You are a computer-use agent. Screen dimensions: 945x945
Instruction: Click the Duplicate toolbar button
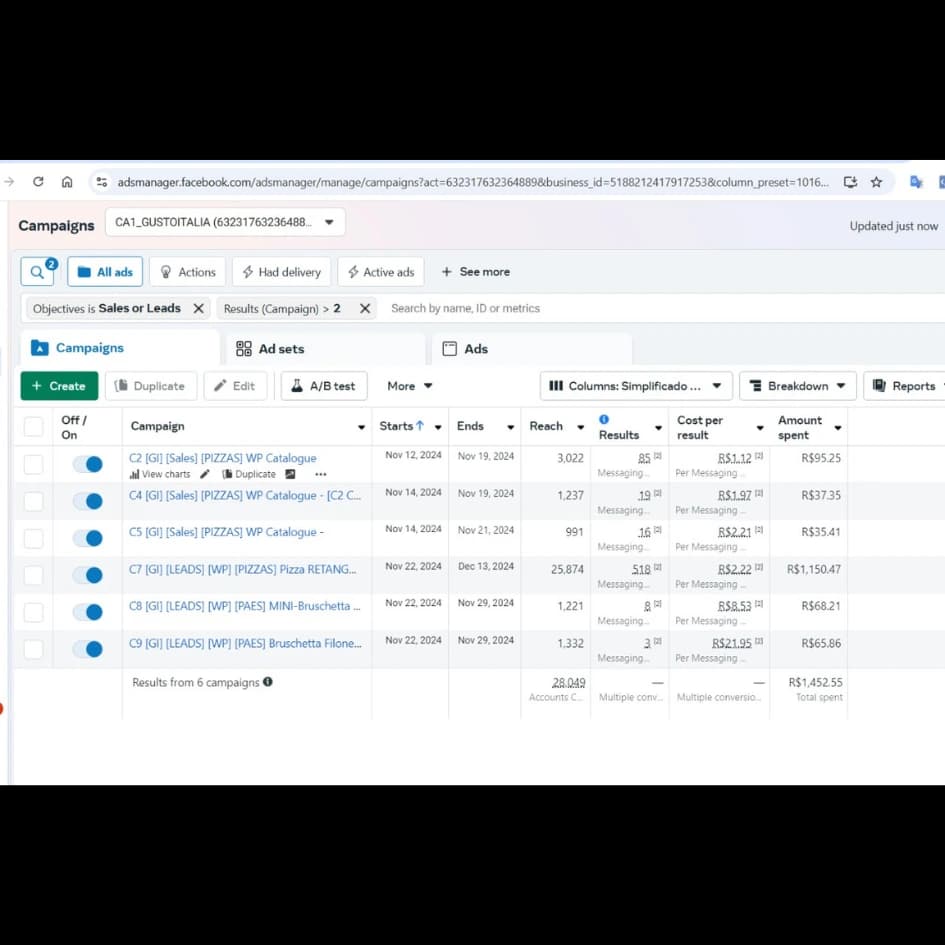pos(151,386)
